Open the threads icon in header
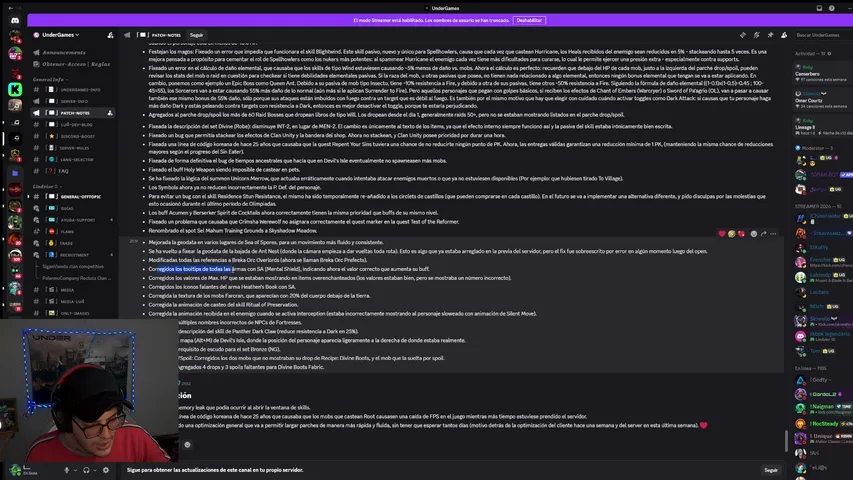The image size is (853, 480). [x=743, y=35]
